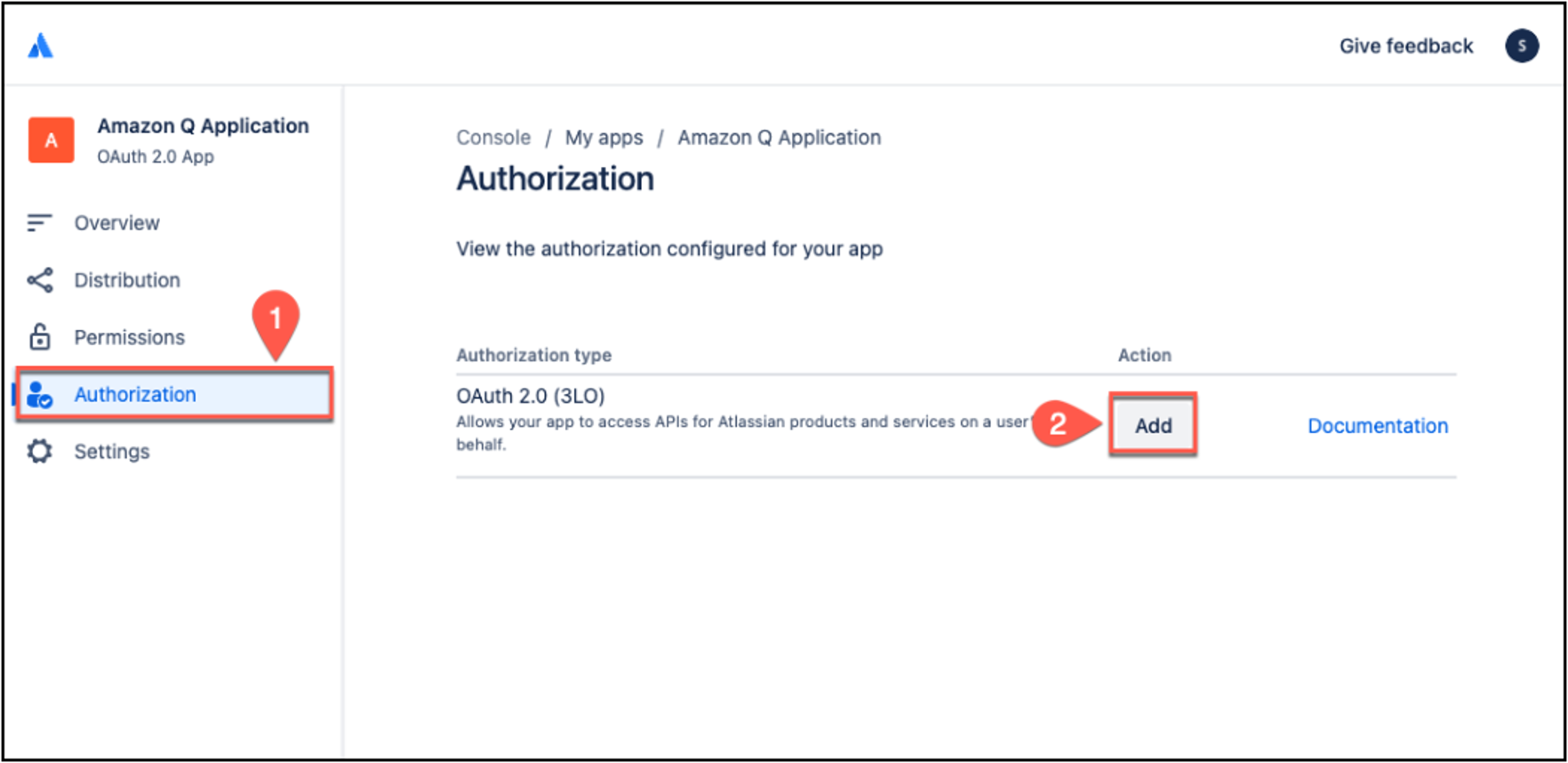Click the Amazon Q Application breadcrumb
This screenshot has width=1568, height=763.
(780, 138)
